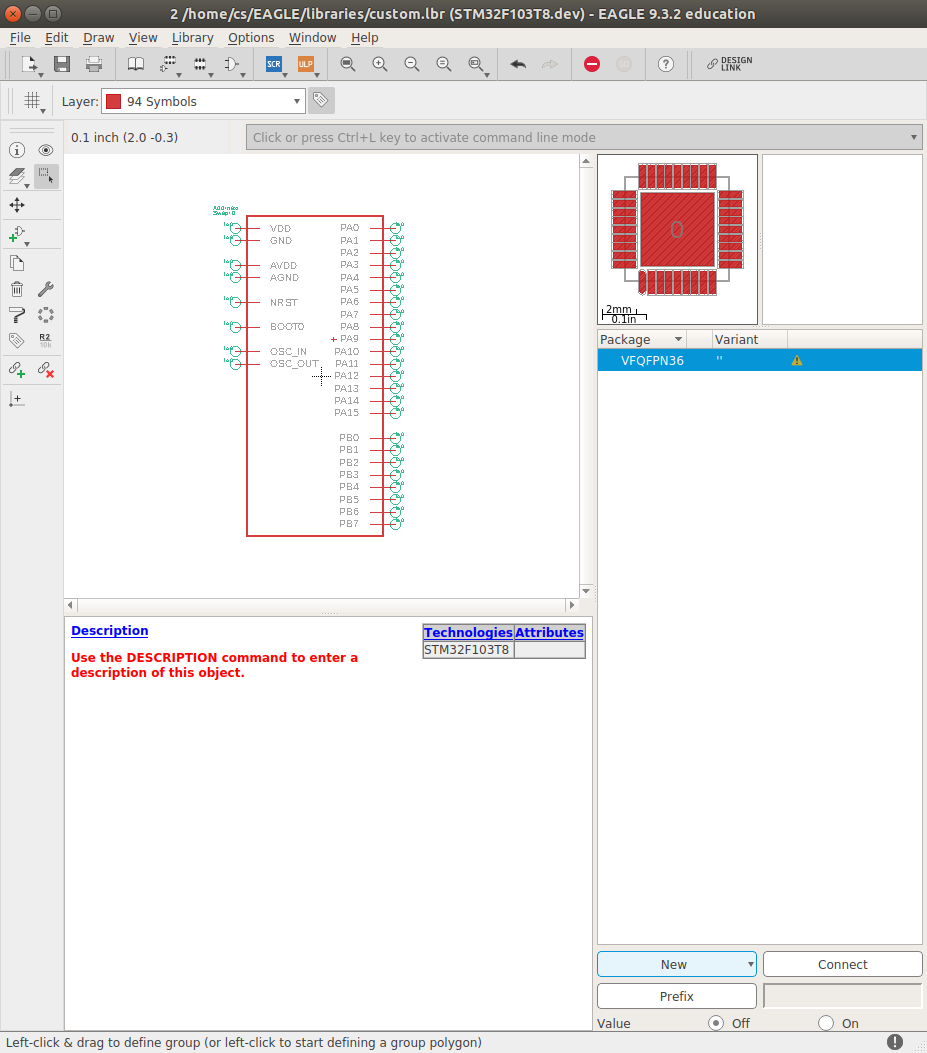Select the Name tag tool icon
The height and width of the screenshot is (1053, 927).
tap(17, 340)
